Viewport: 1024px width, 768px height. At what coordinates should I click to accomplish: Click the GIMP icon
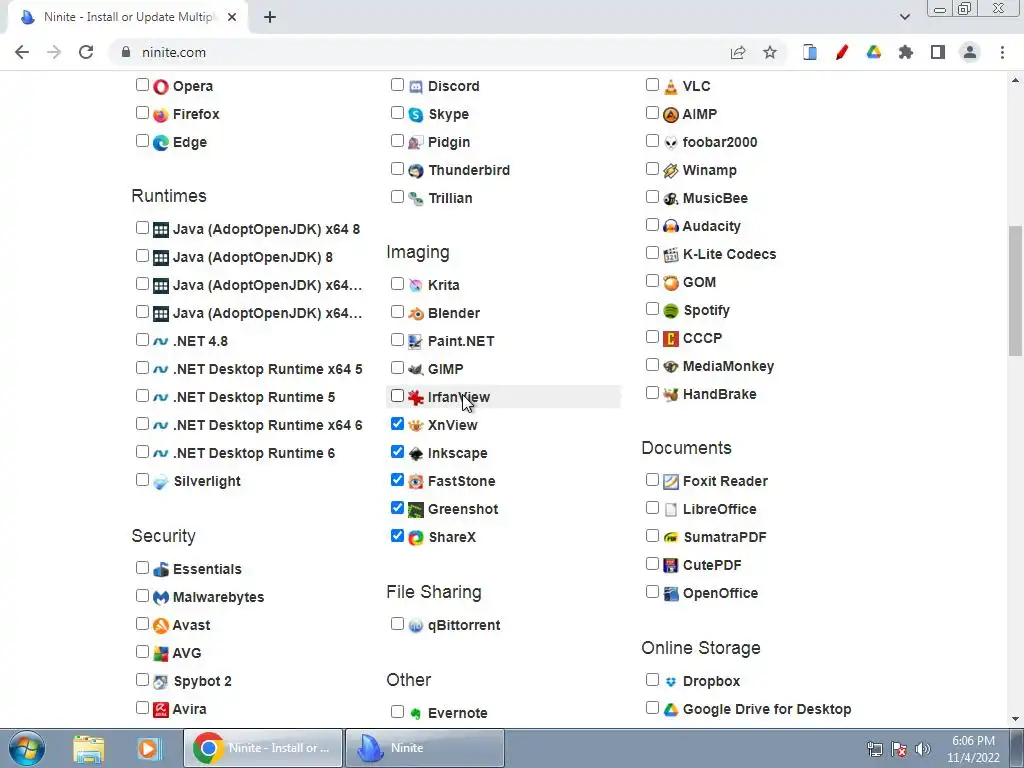416,370
